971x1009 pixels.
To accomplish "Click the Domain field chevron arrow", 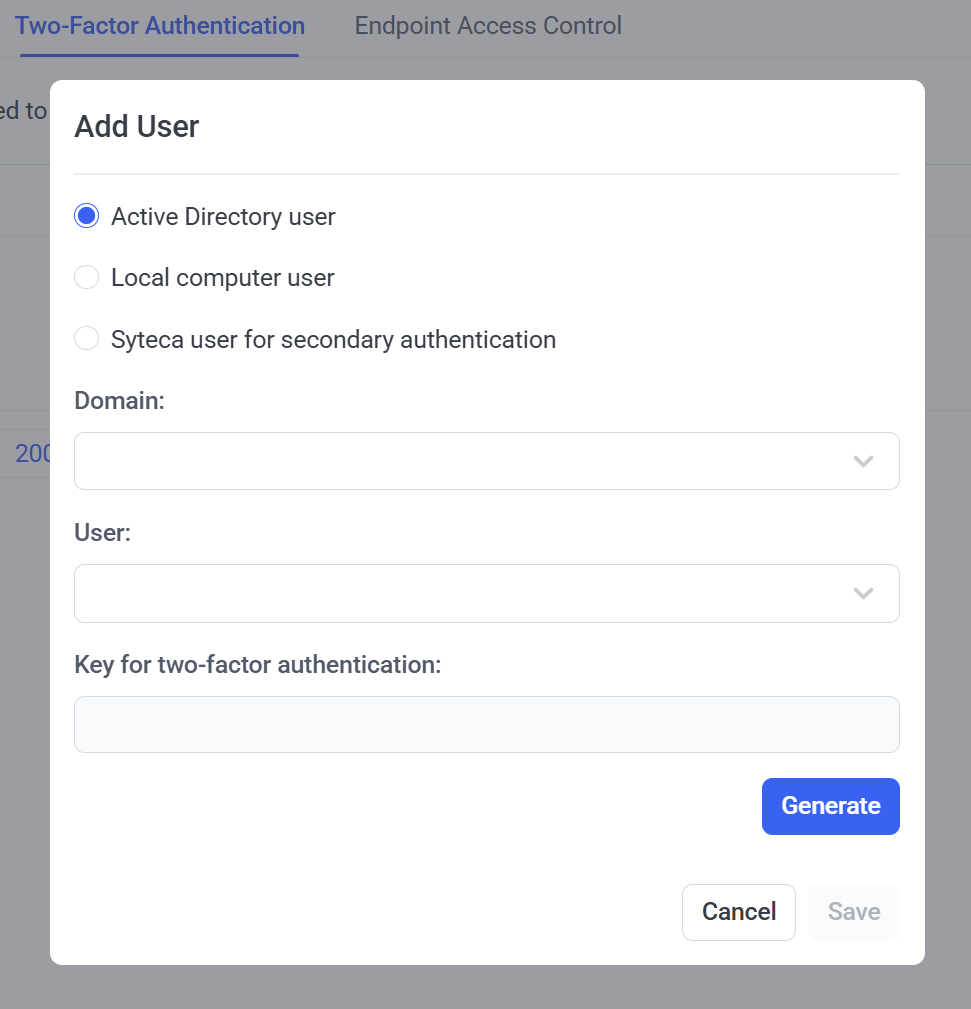I will 863,461.
